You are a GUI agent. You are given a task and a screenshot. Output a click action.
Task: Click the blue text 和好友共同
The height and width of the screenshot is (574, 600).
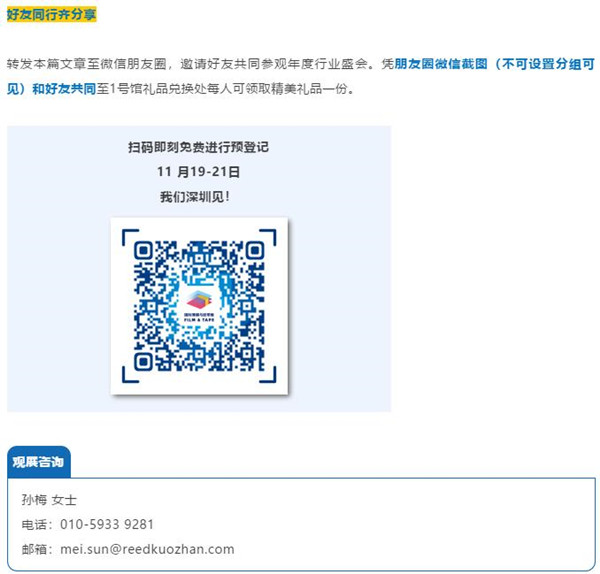point(64,89)
